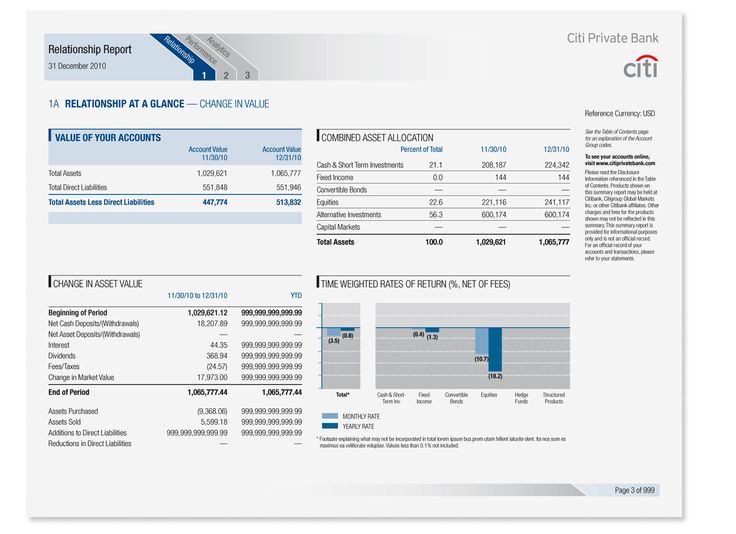Click the Interest value 44.35
Screen dimensions: 736x534
[219, 345]
